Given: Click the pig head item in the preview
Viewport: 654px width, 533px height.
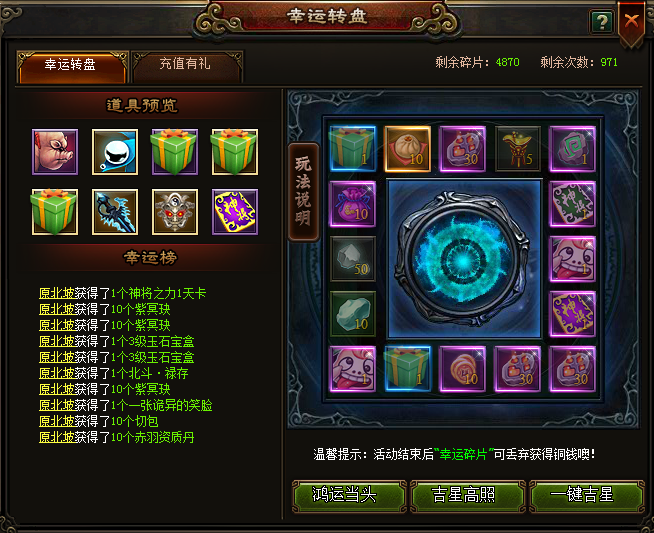Looking at the screenshot, I should (x=55, y=152).
